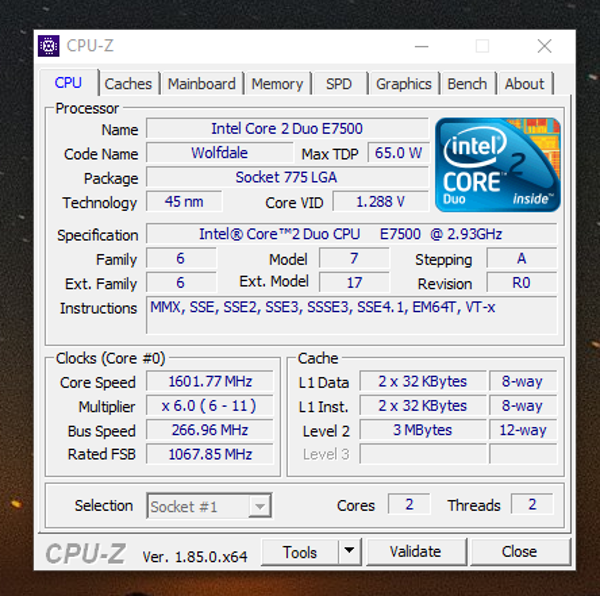Select the Bench tab

(x=467, y=84)
